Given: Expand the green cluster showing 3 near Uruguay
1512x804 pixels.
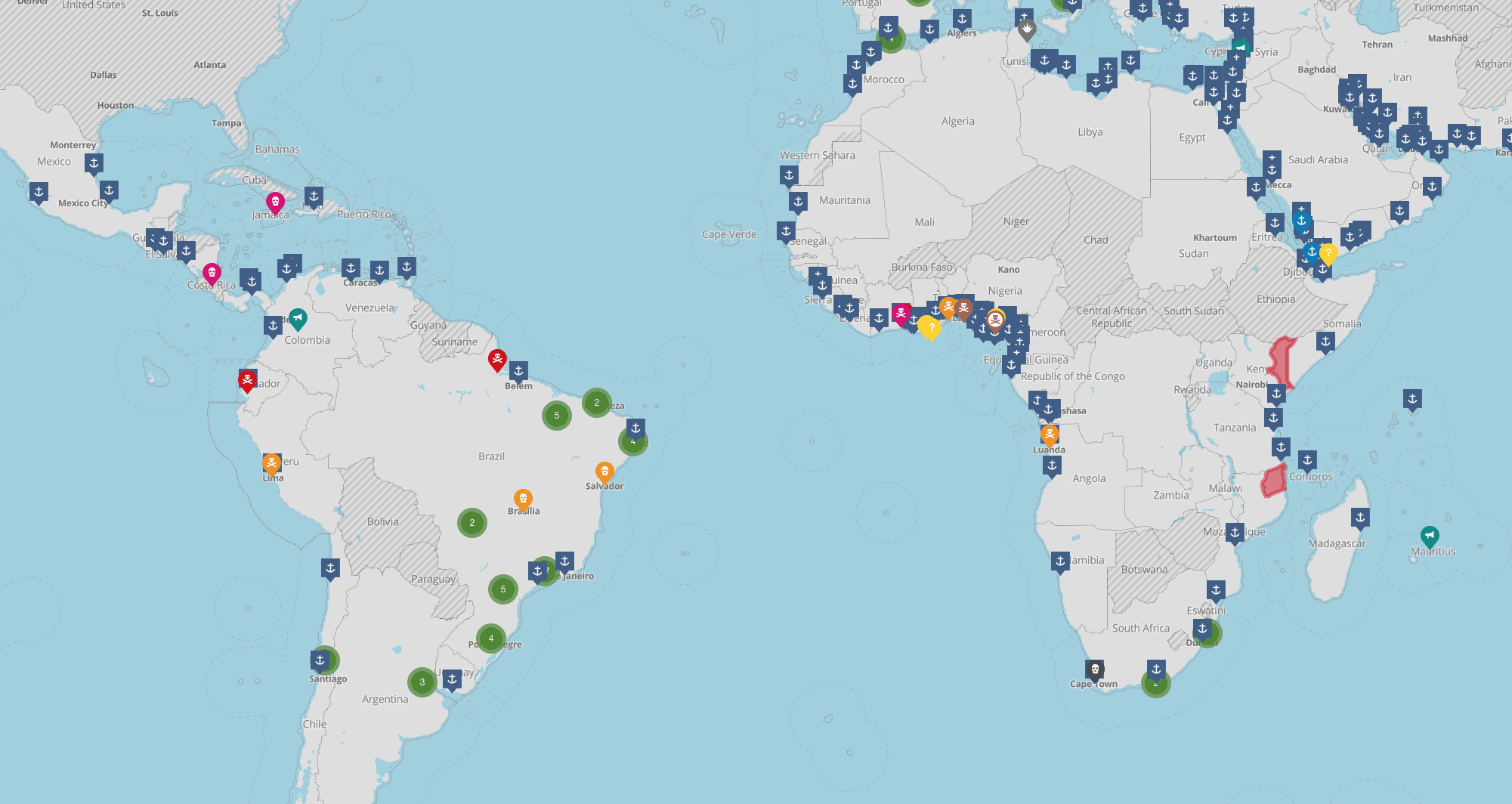Looking at the screenshot, I should click(x=421, y=681).
